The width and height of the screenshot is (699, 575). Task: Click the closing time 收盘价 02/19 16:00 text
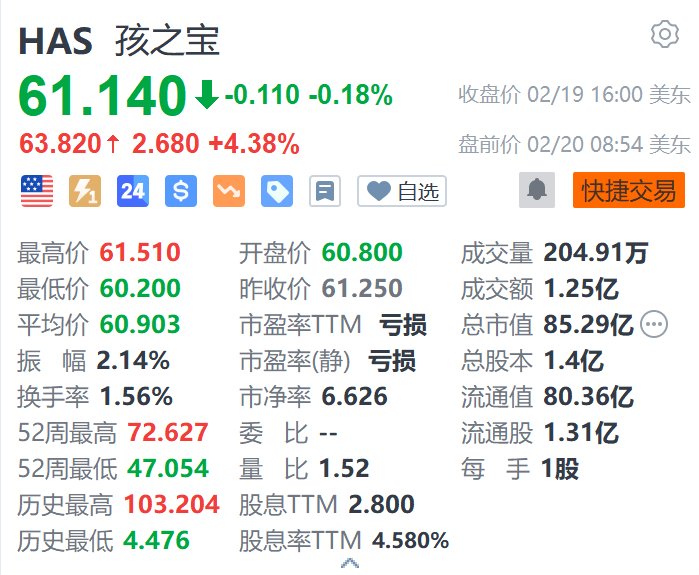(574, 94)
